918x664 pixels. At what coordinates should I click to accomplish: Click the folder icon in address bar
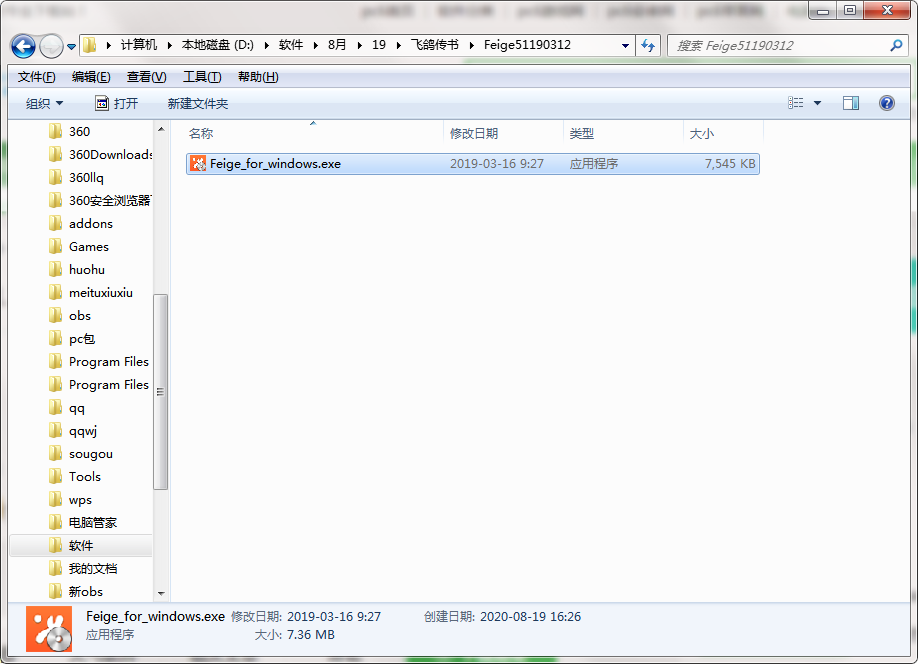click(90, 45)
